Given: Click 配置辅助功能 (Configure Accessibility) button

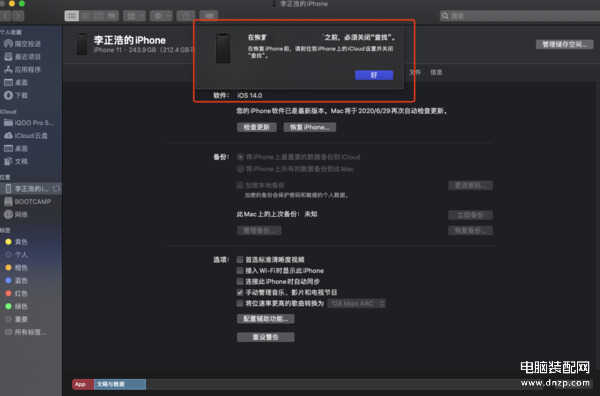Looking at the screenshot, I should click(x=266, y=319).
